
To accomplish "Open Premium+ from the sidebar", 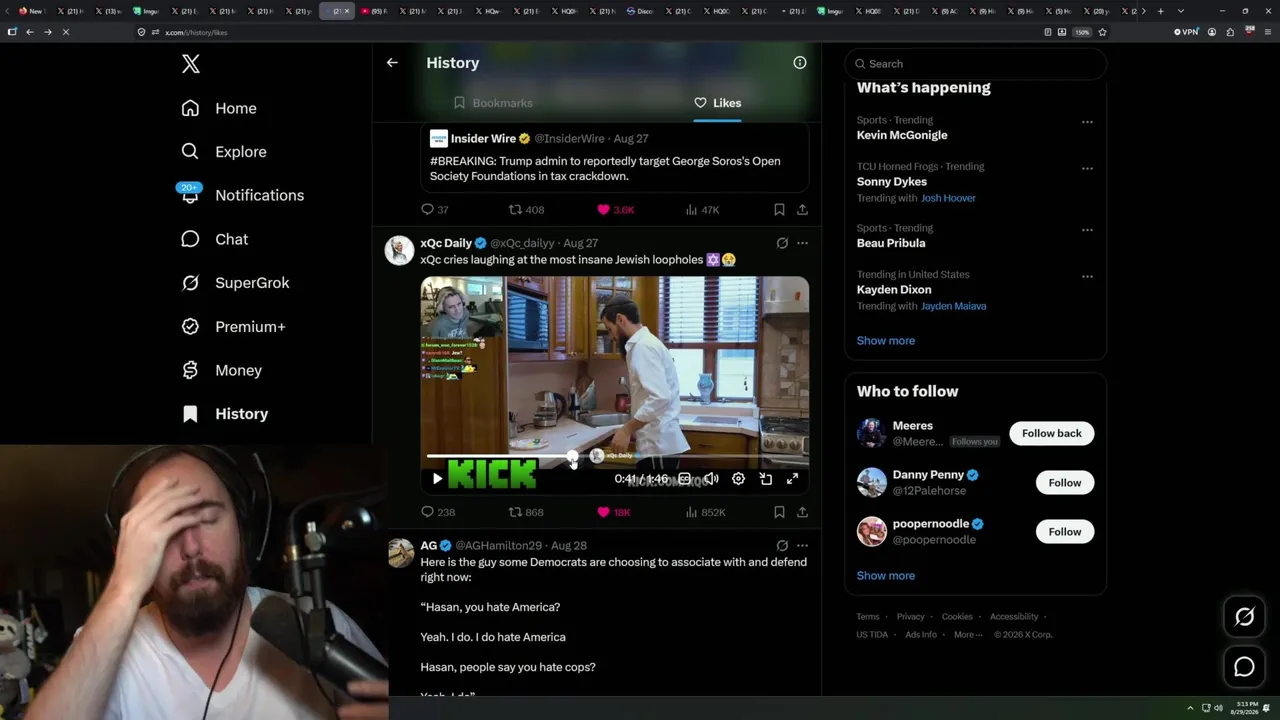I will [x=233, y=326].
